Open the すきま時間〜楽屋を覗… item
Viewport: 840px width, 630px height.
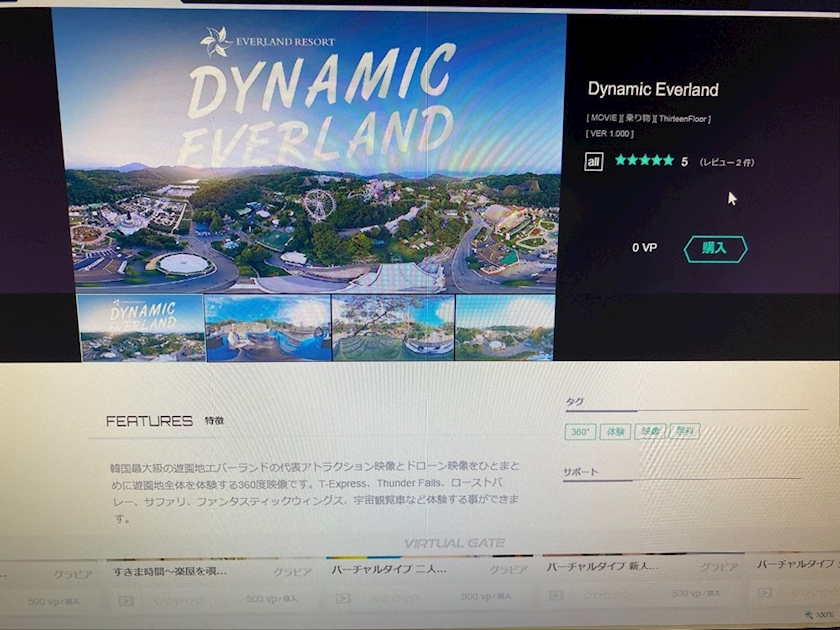[x=169, y=571]
